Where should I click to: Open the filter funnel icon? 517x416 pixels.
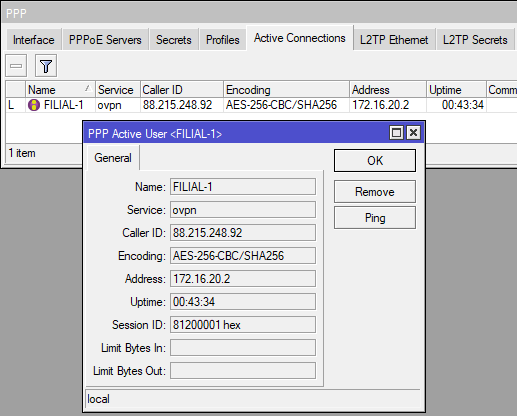pos(46,66)
